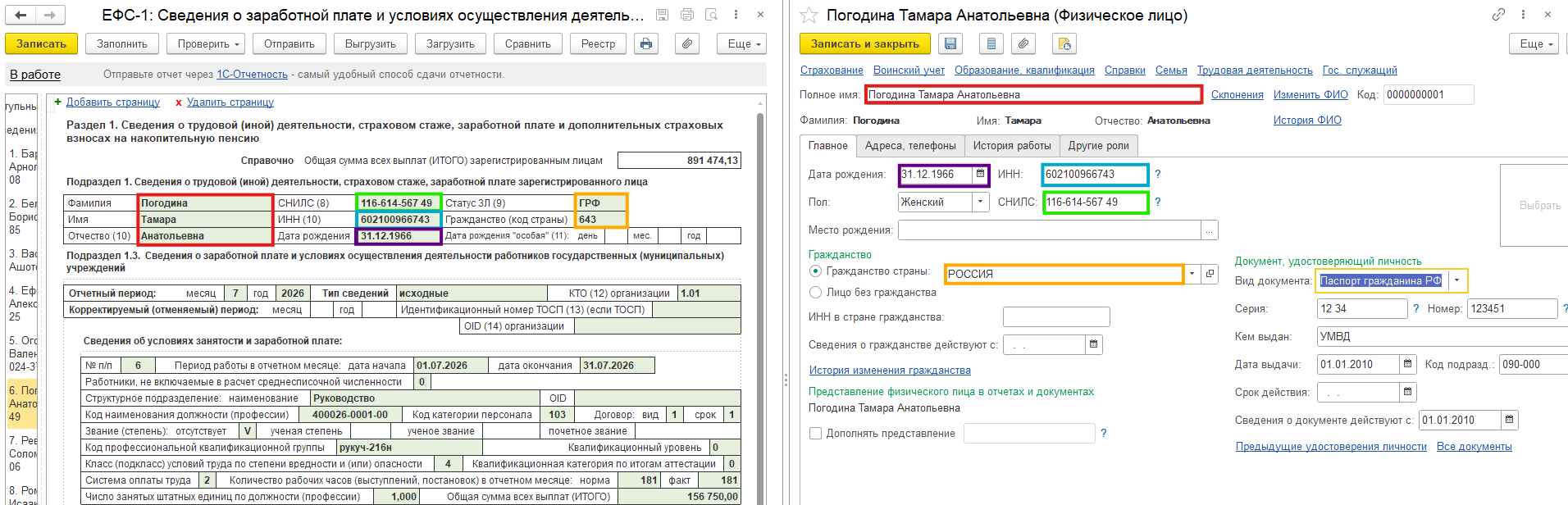Click the open button beside the РОССИЯ field
The width and height of the screenshot is (1568, 505).
pyautogui.click(x=1210, y=274)
